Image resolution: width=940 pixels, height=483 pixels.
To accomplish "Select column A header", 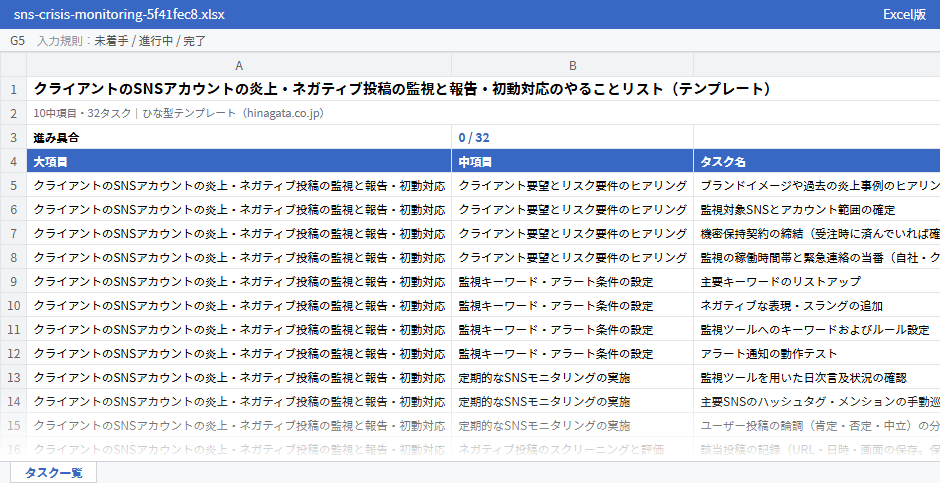I will pyautogui.click(x=239, y=65).
